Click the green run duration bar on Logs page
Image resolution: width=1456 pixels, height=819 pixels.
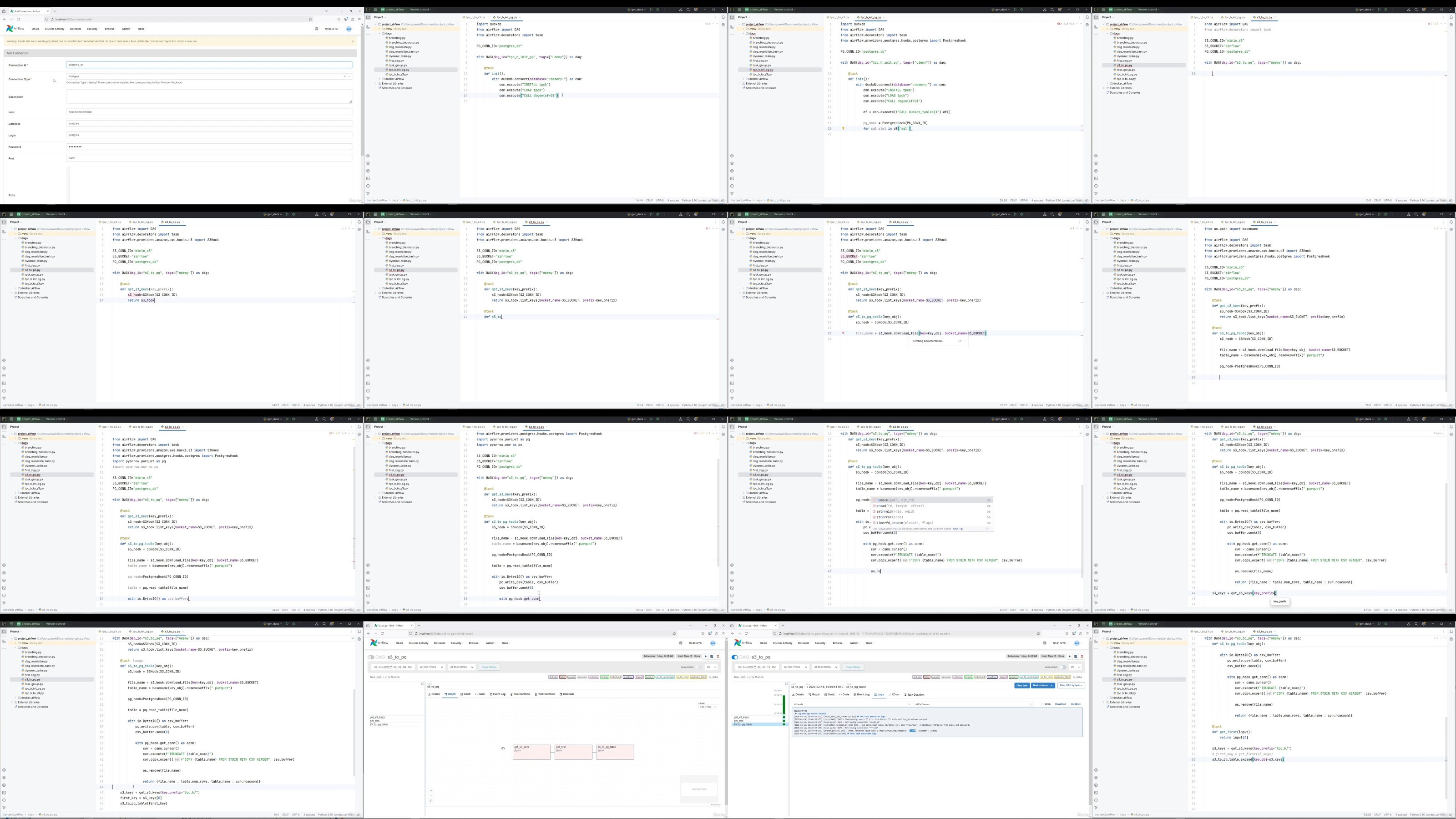pos(784,705)
